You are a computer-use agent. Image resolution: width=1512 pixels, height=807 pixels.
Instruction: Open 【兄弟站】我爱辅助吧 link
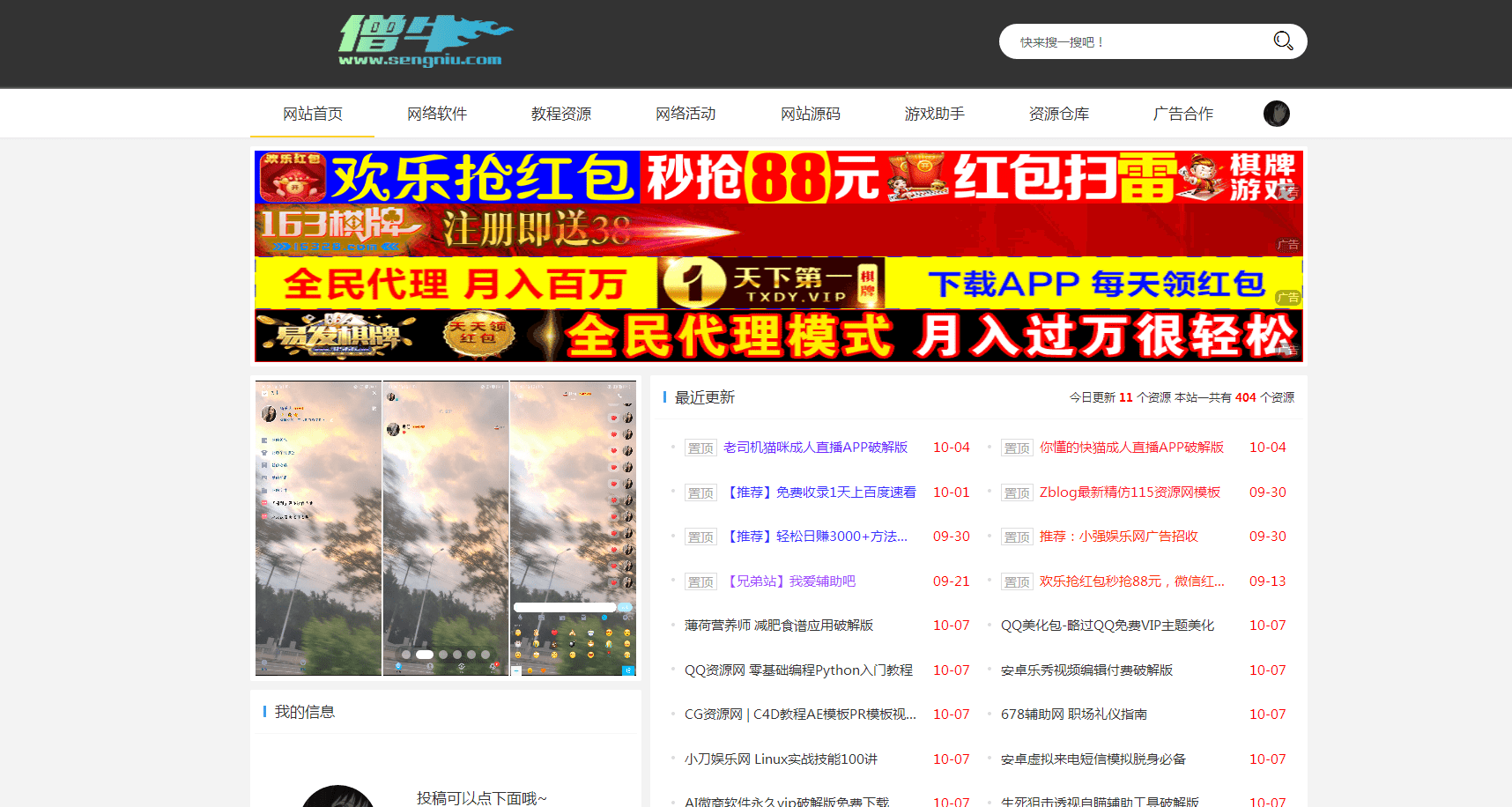click(789, 581)
